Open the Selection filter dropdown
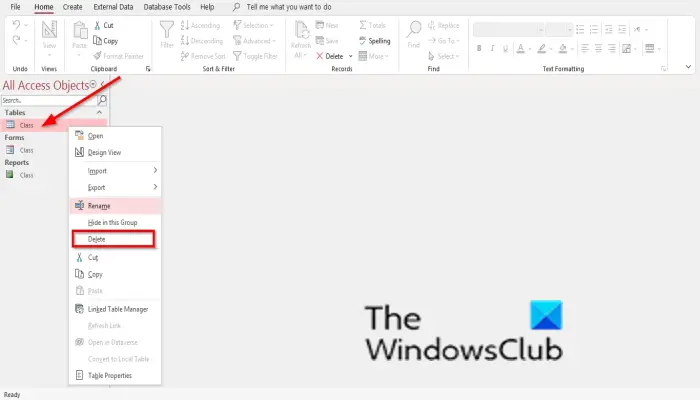Viewport: 700px width, 400px height. [253, 25]
